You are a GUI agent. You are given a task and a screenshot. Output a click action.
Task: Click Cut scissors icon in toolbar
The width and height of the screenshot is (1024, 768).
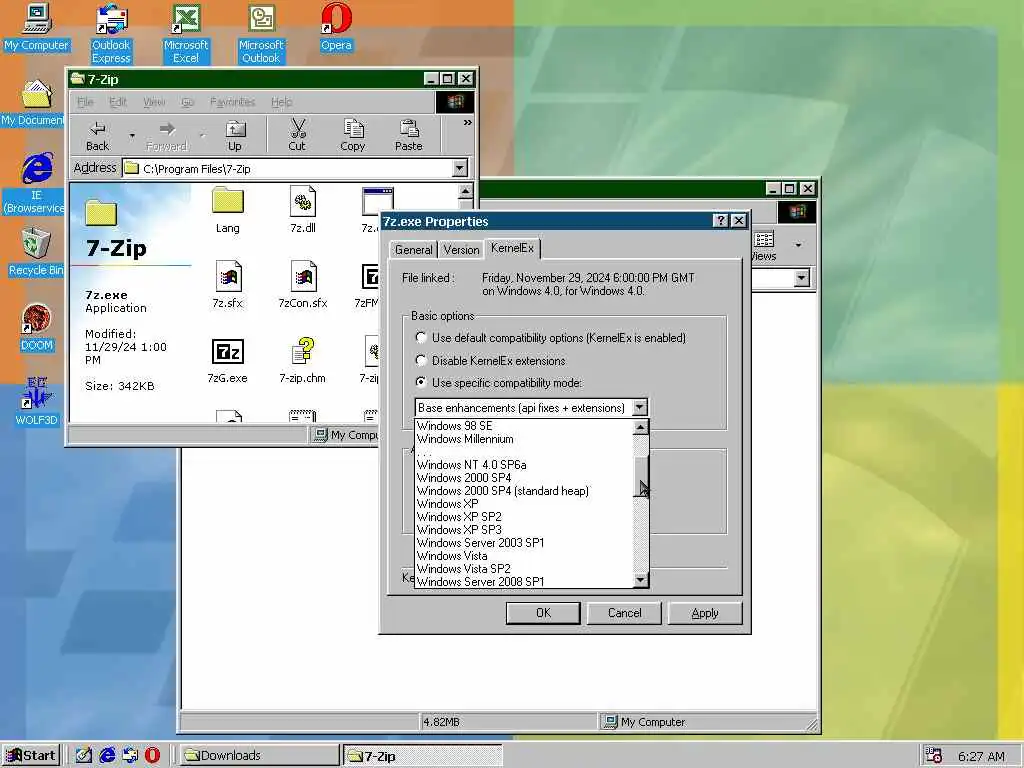(x=297, y=136)
